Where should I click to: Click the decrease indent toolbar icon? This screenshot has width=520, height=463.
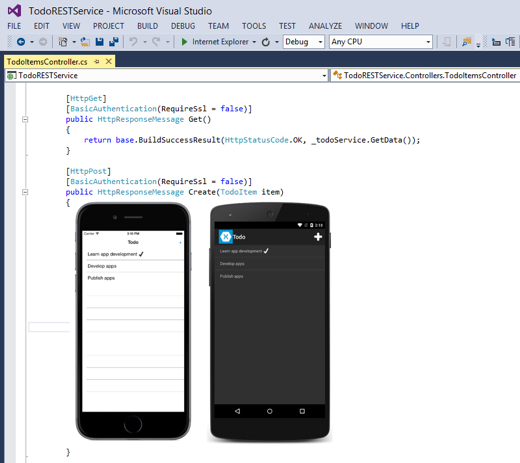click(496, 42)
